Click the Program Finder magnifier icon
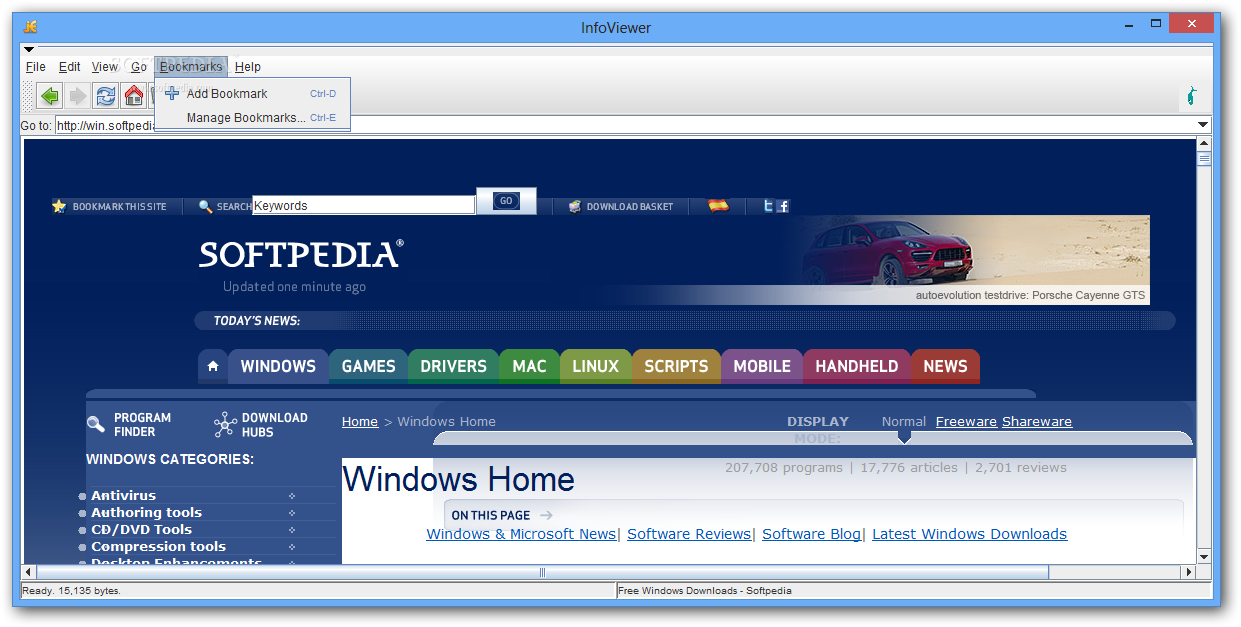The image size is (1241, 627). coord(96,424)
